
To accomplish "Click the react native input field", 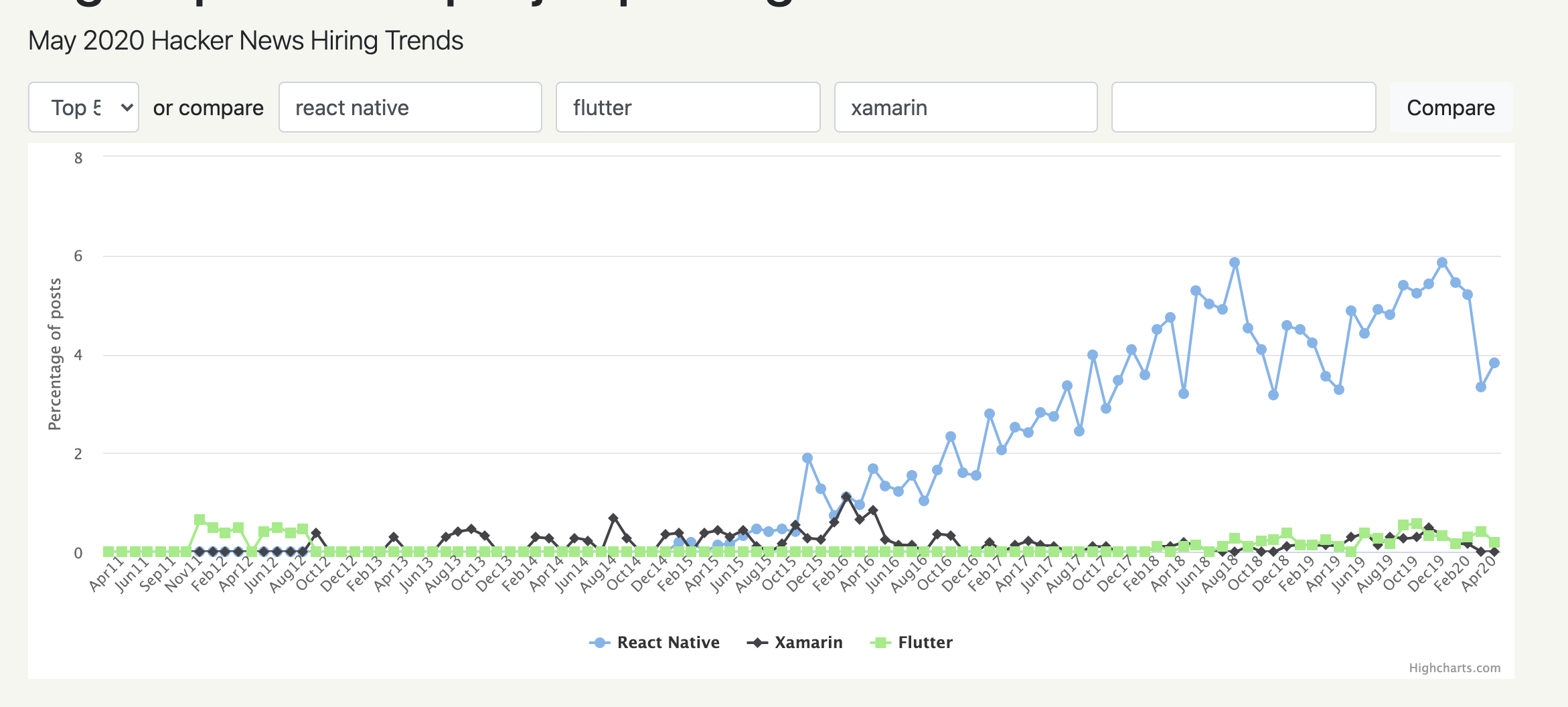I will pyautogui.click(x=410, y=107).
